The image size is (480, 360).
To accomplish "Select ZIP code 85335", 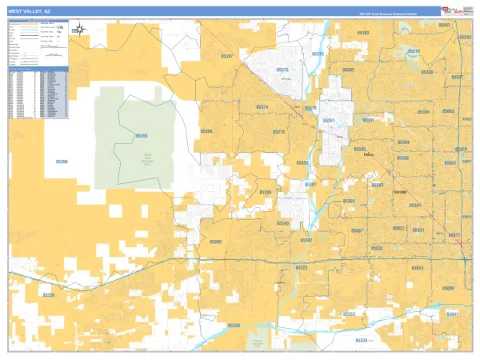I will coord(302,163).
